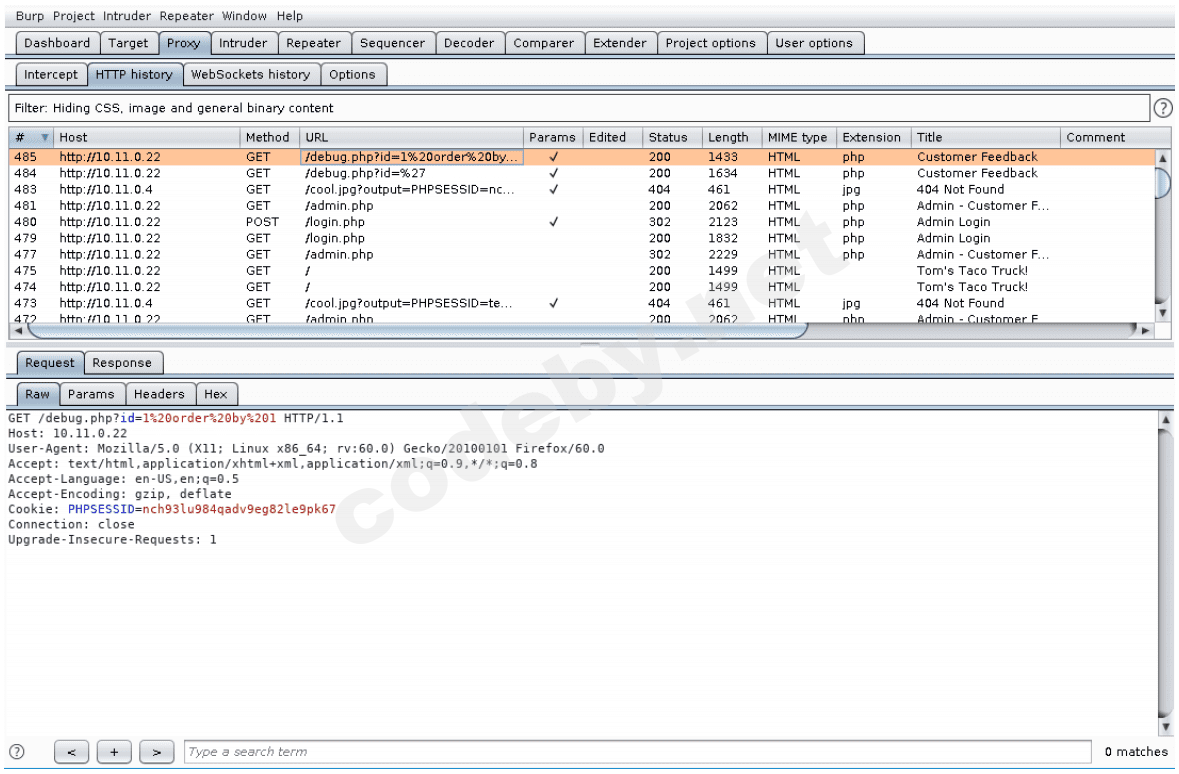Viewport: 1179px width, 774px height.
Task: Sort by Host column header
Action: click(x=147, y=138)
